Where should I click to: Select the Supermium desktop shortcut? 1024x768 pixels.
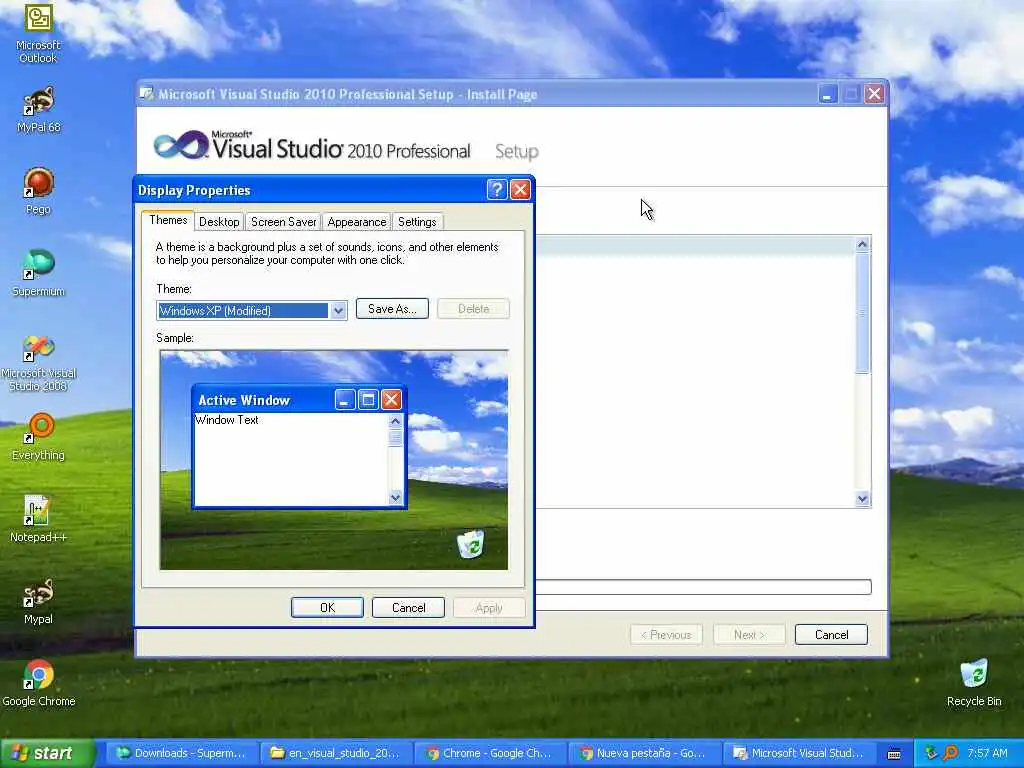coord(39,273)
